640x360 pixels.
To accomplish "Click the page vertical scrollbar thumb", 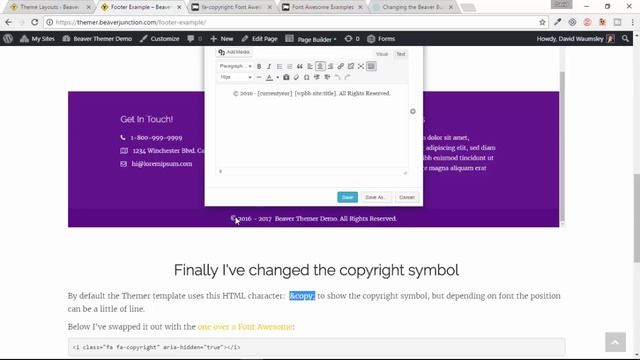I will pyautogui.click(x=637, y=218).
